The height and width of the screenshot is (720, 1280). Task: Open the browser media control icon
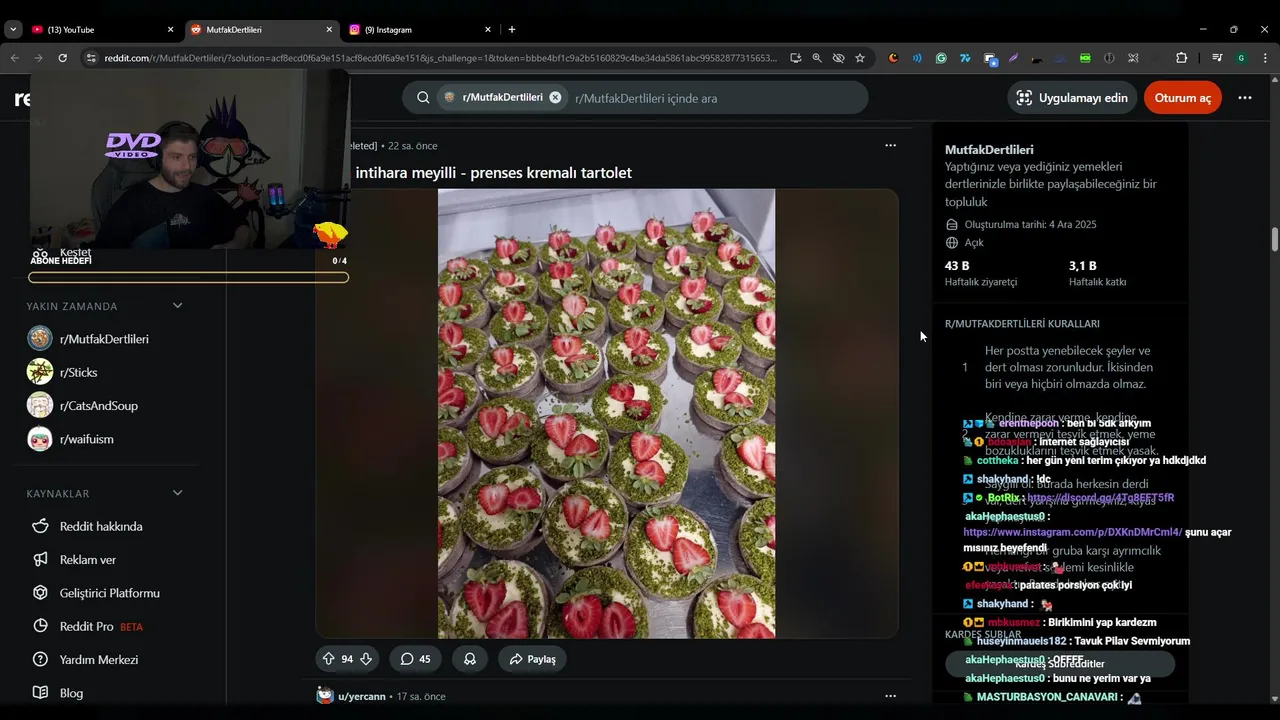tap(1217, 58)
